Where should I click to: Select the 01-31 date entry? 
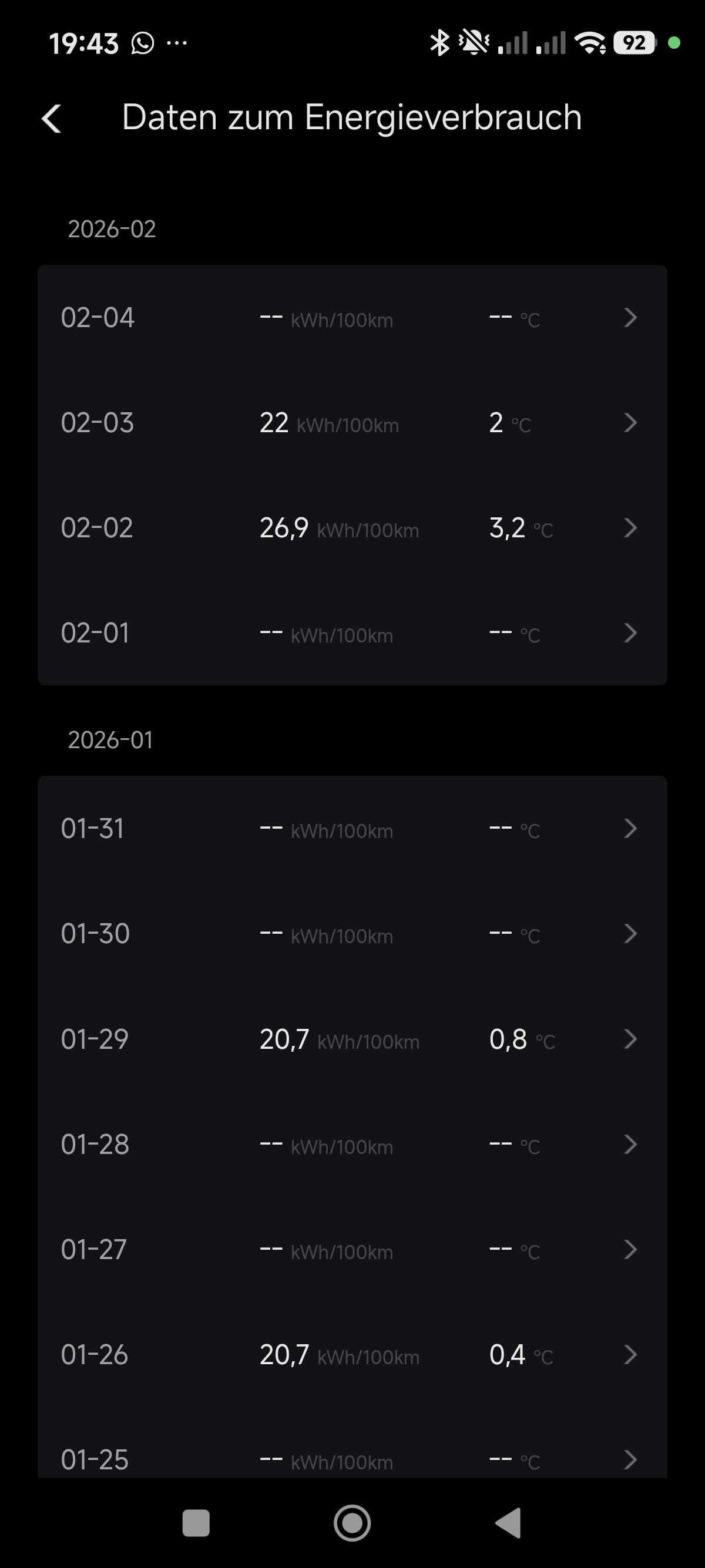[x=93, y=829]
